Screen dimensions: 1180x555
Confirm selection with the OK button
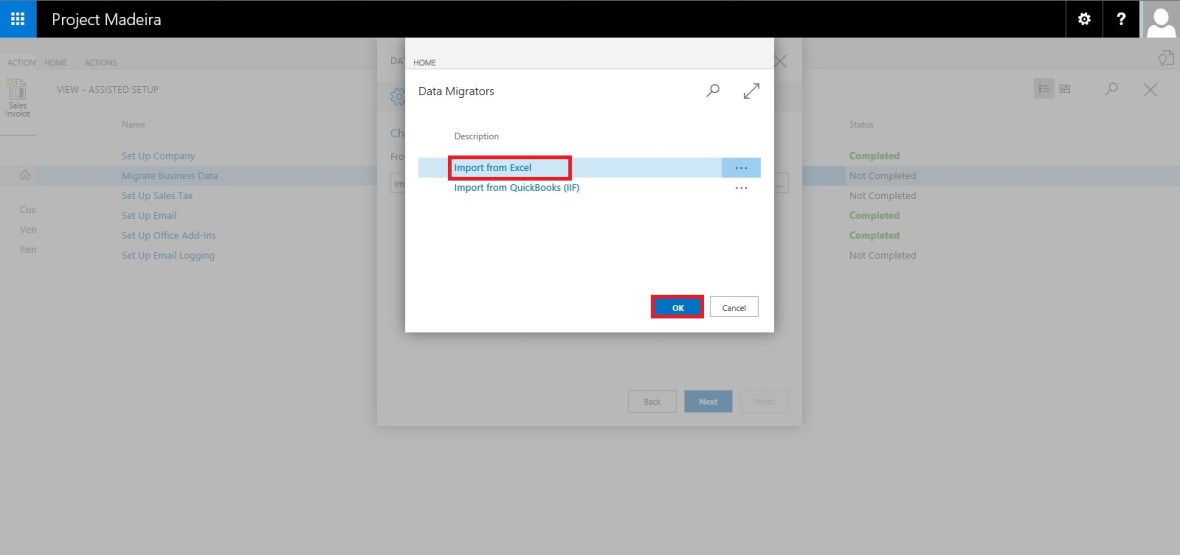point(677,307)
